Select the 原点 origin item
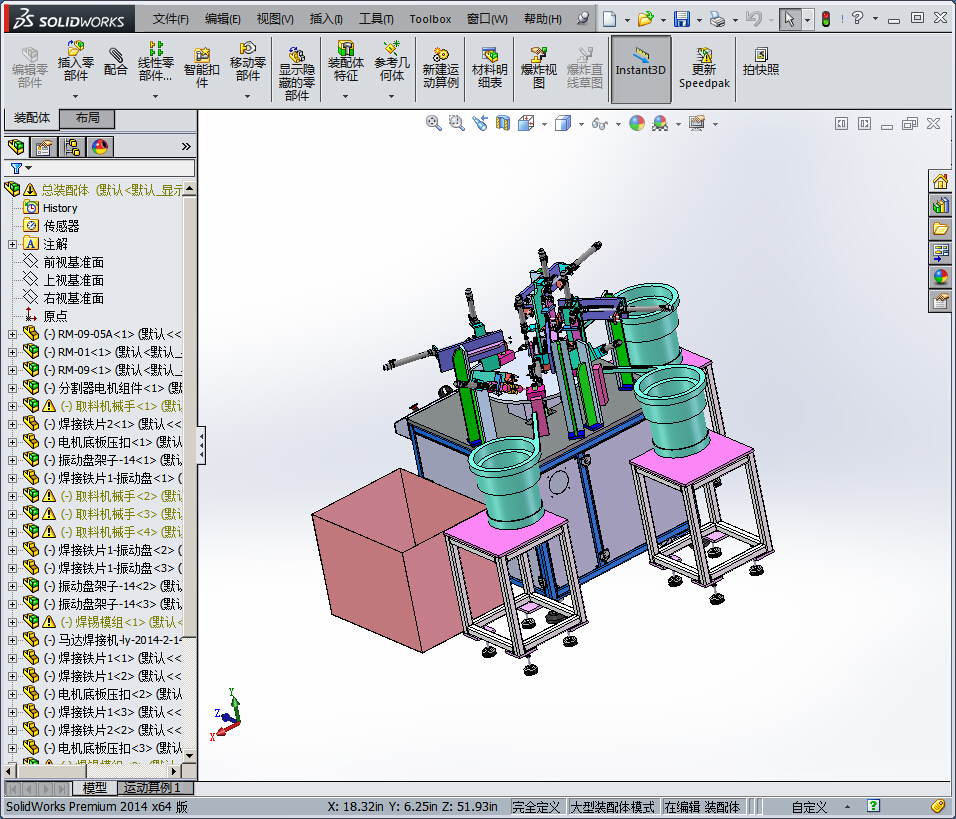956x819 pixels. [x=55, y=316]
